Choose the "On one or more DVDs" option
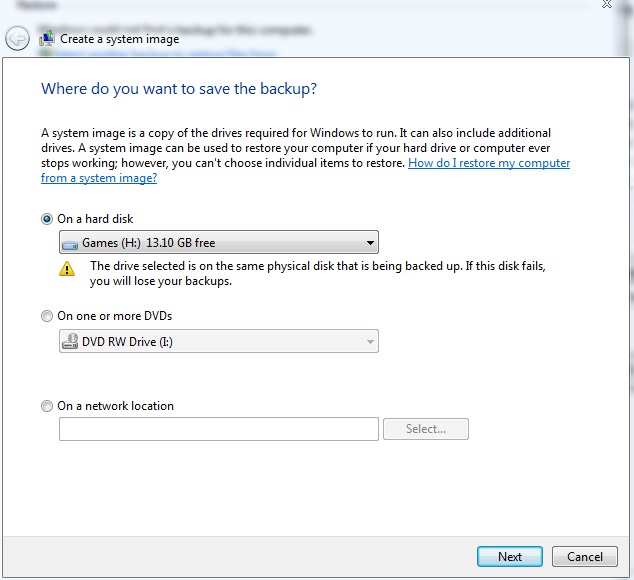 pyautogui.click(x=47, y=316)
